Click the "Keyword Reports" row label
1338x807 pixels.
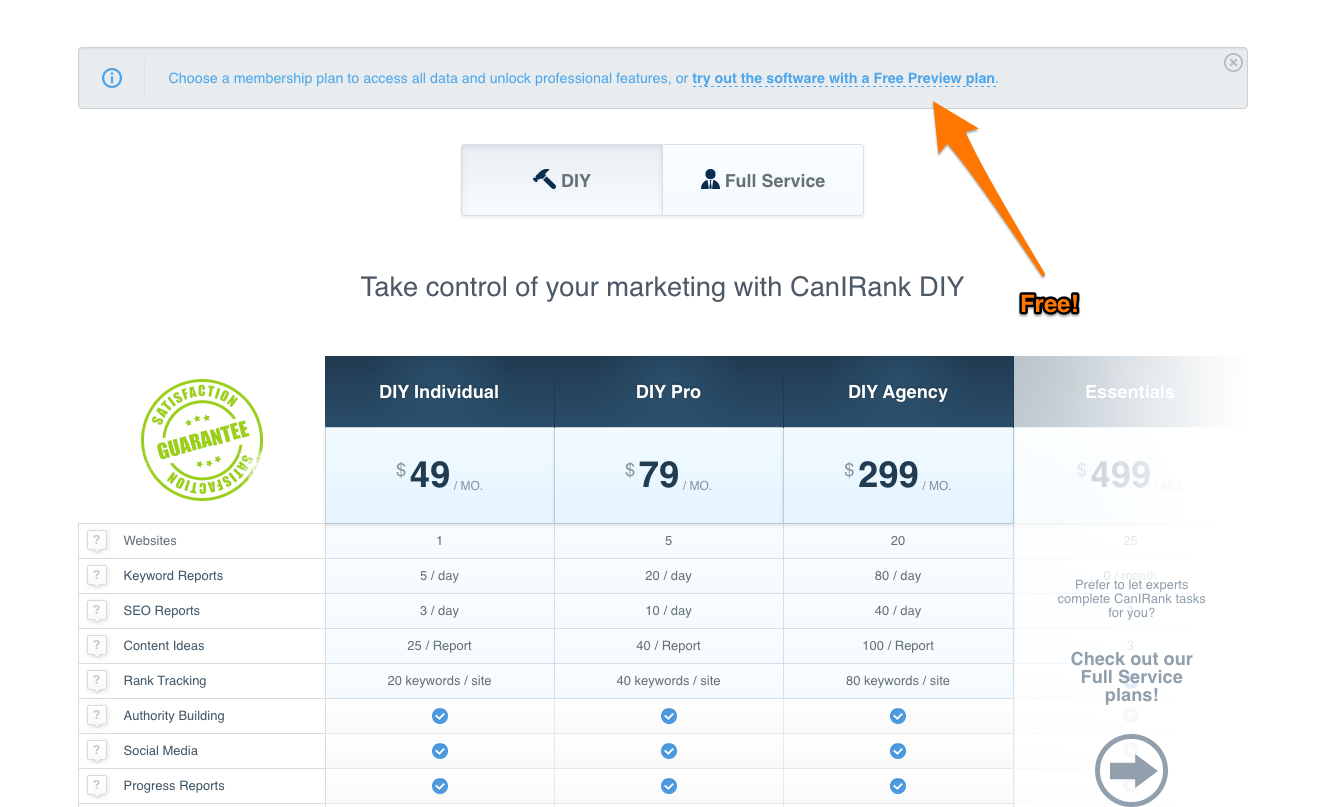173,576
